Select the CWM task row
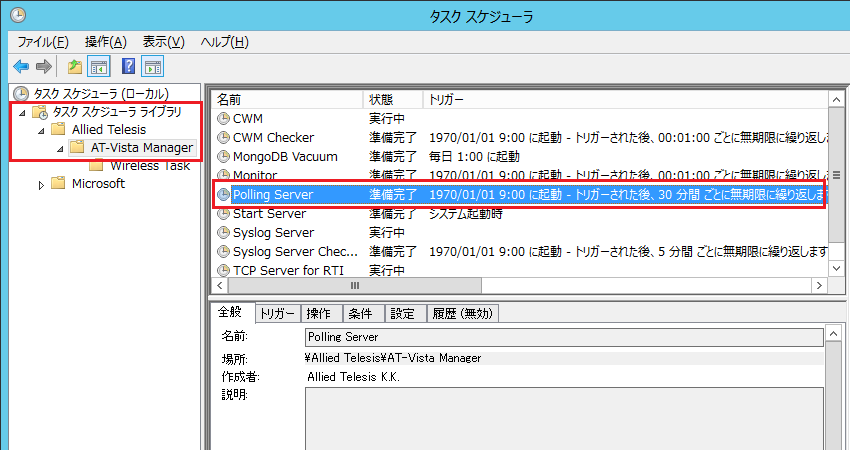This screenshot has width=850, height=450. (x=520, y=119)
